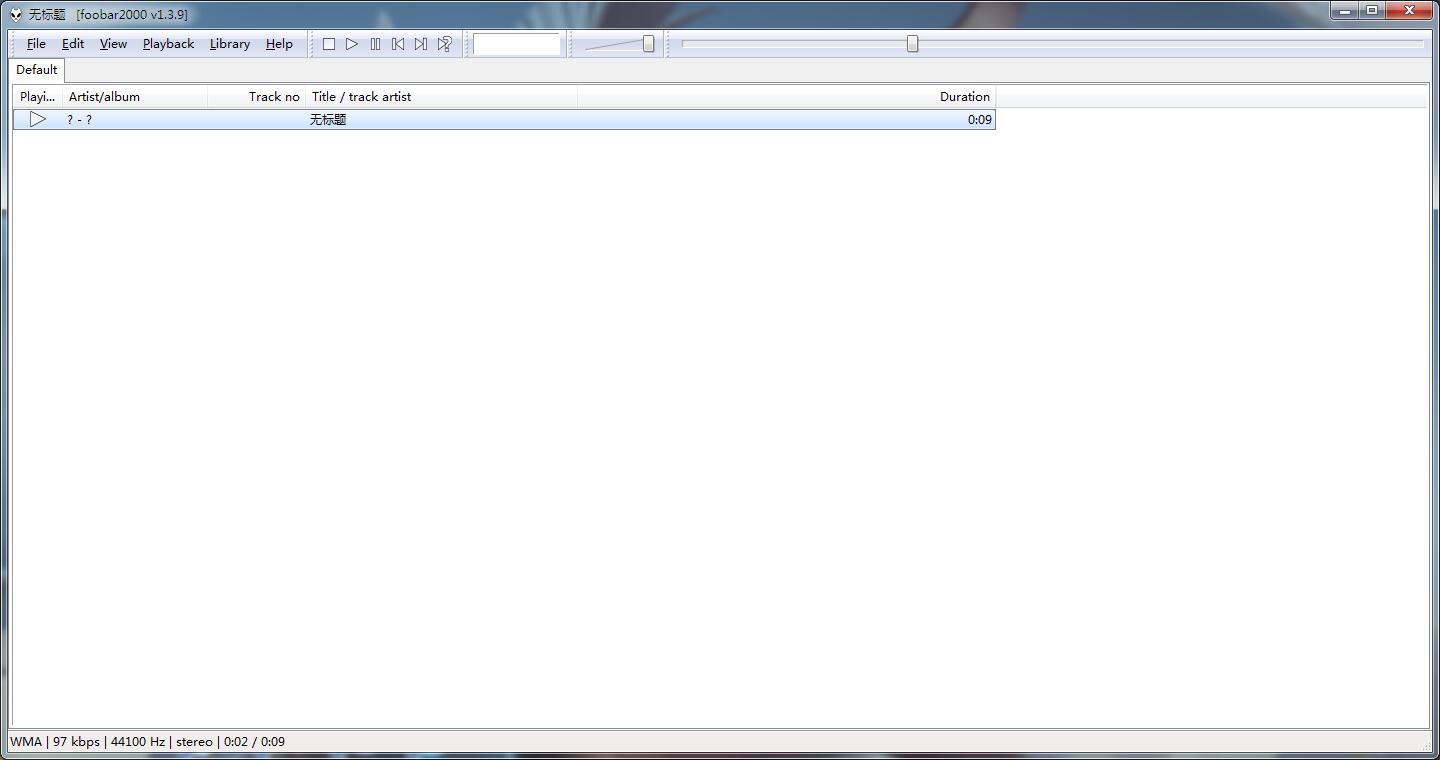Skip to the next track
Image resolution: width=1440 pixels, height=760 pixels.
pos(421,44)
